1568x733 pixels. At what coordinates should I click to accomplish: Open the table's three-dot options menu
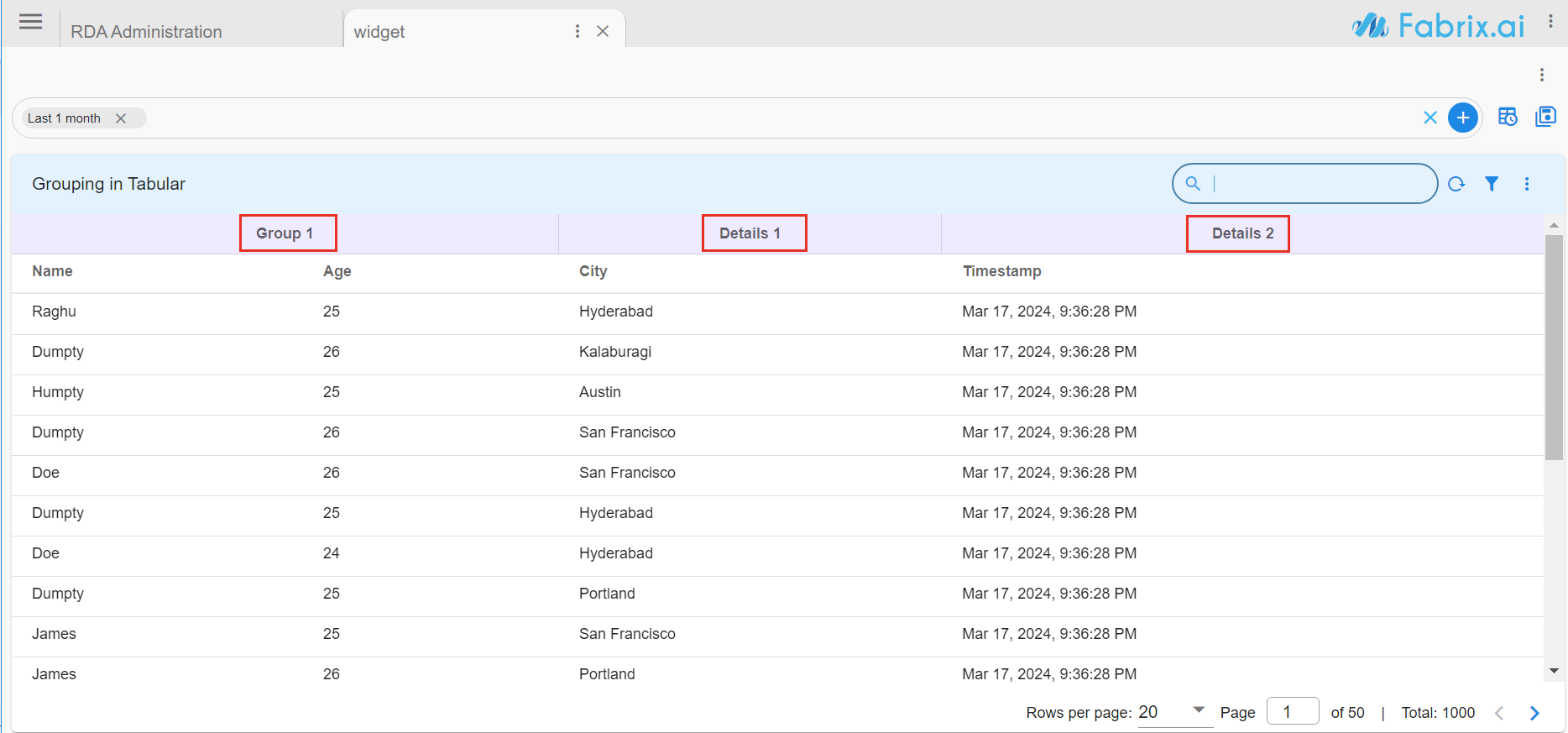(1527, 184)
